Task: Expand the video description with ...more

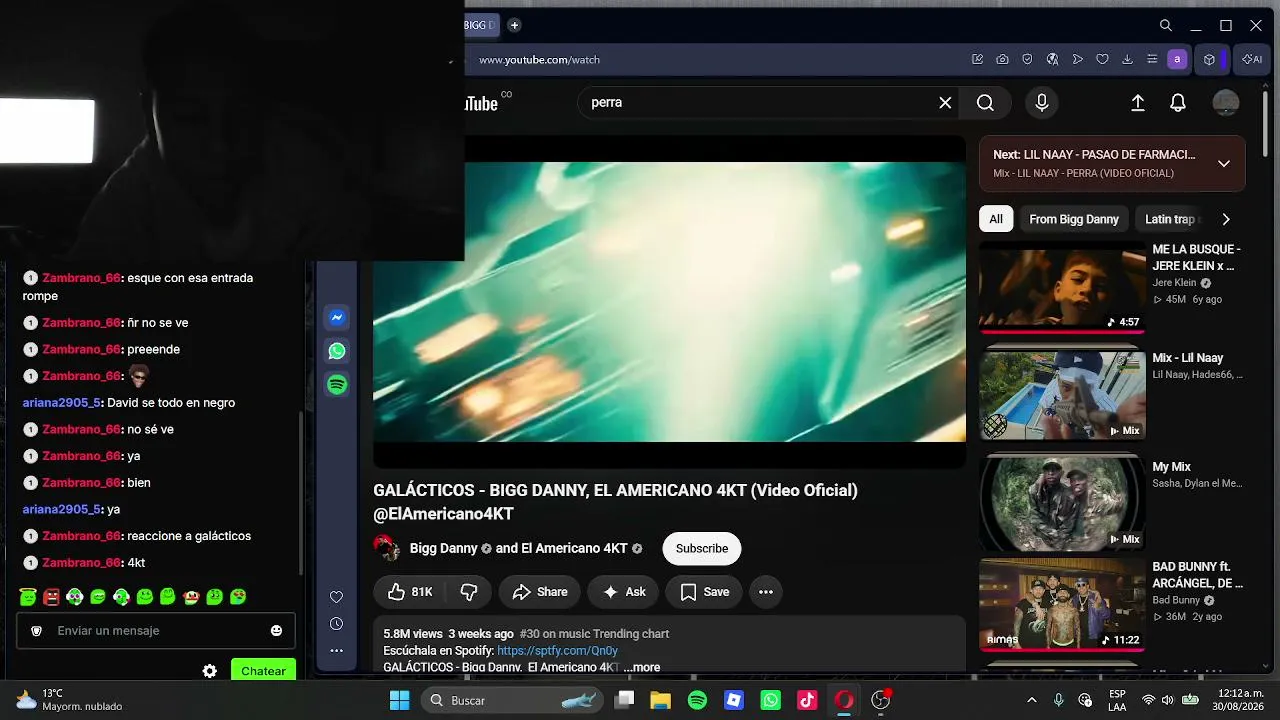Action: pos(642,667)
